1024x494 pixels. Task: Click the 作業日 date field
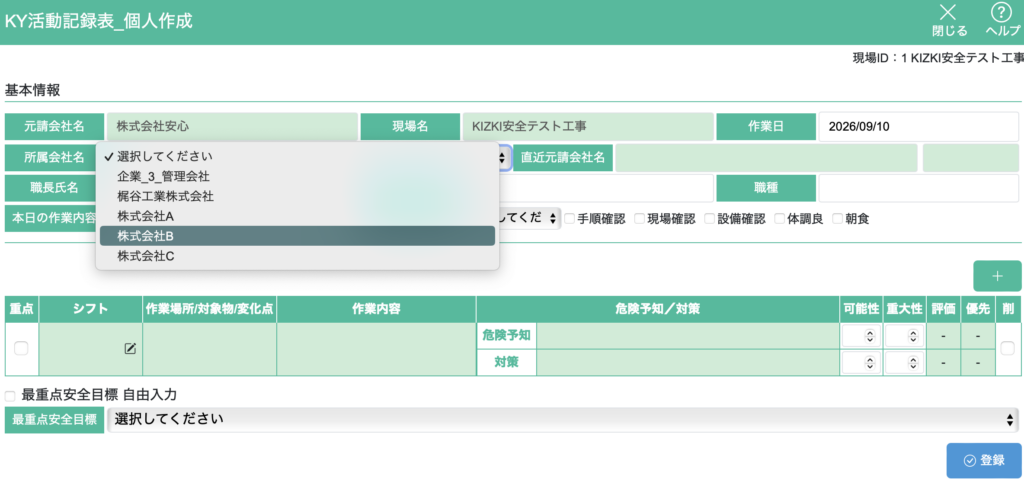pos(919,127)
